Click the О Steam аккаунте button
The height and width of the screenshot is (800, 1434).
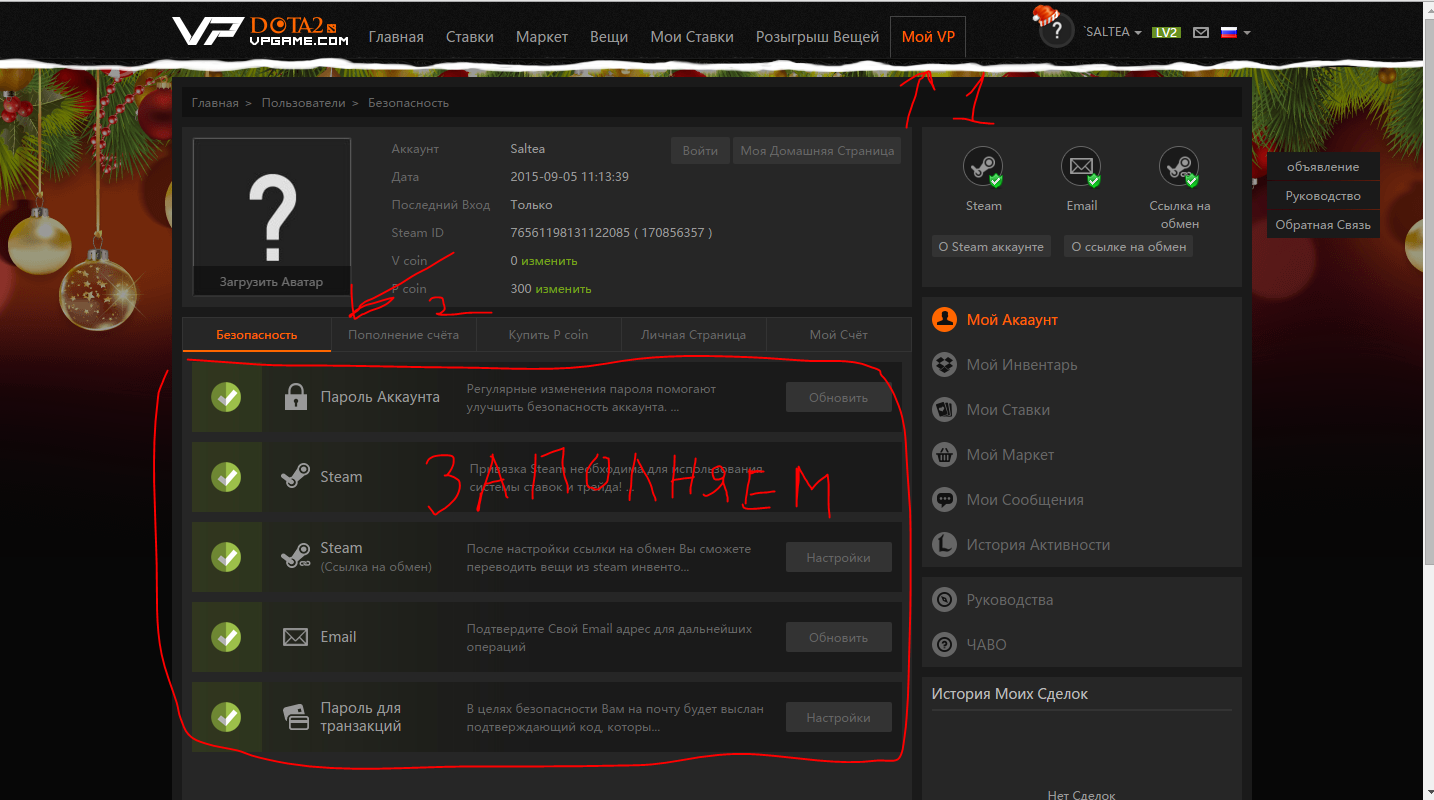click(991, 247)
